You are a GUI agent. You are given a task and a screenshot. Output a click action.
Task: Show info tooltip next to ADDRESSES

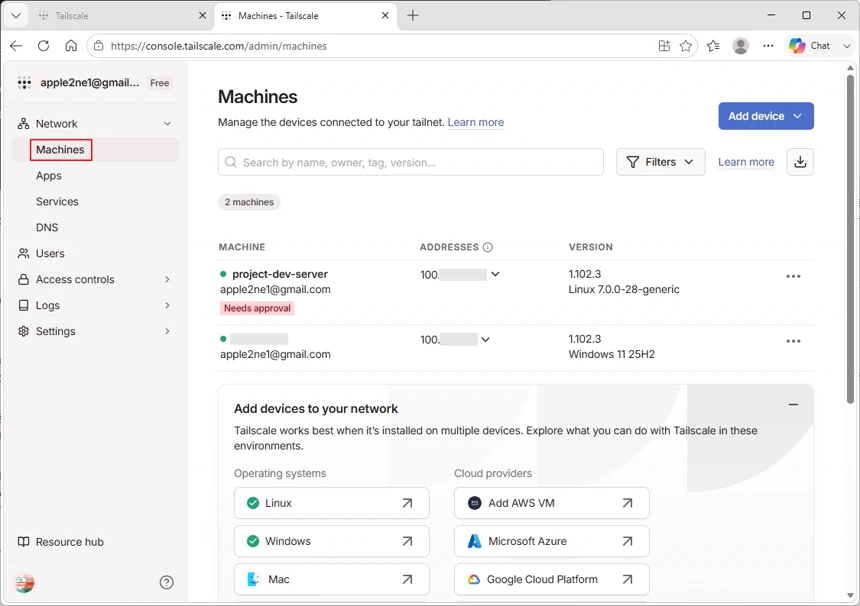(488, 247)
